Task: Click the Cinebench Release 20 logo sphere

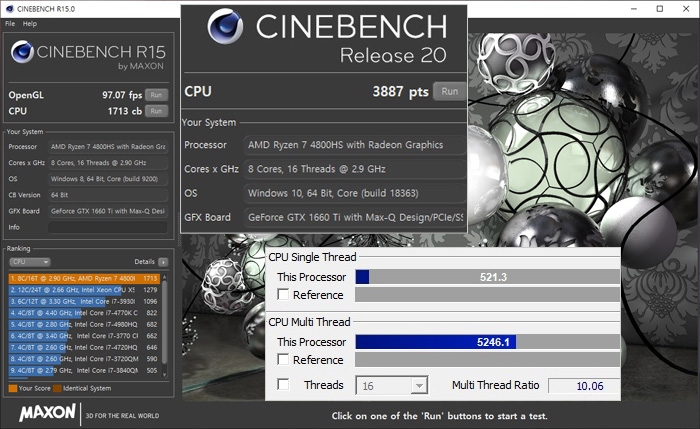Action: [225, 26]
